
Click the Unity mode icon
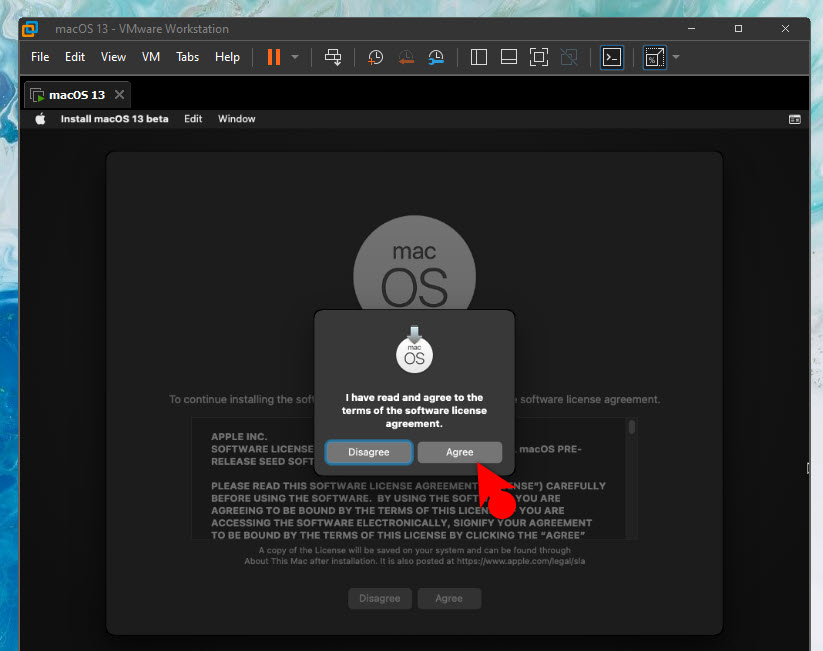click(569, 57)
